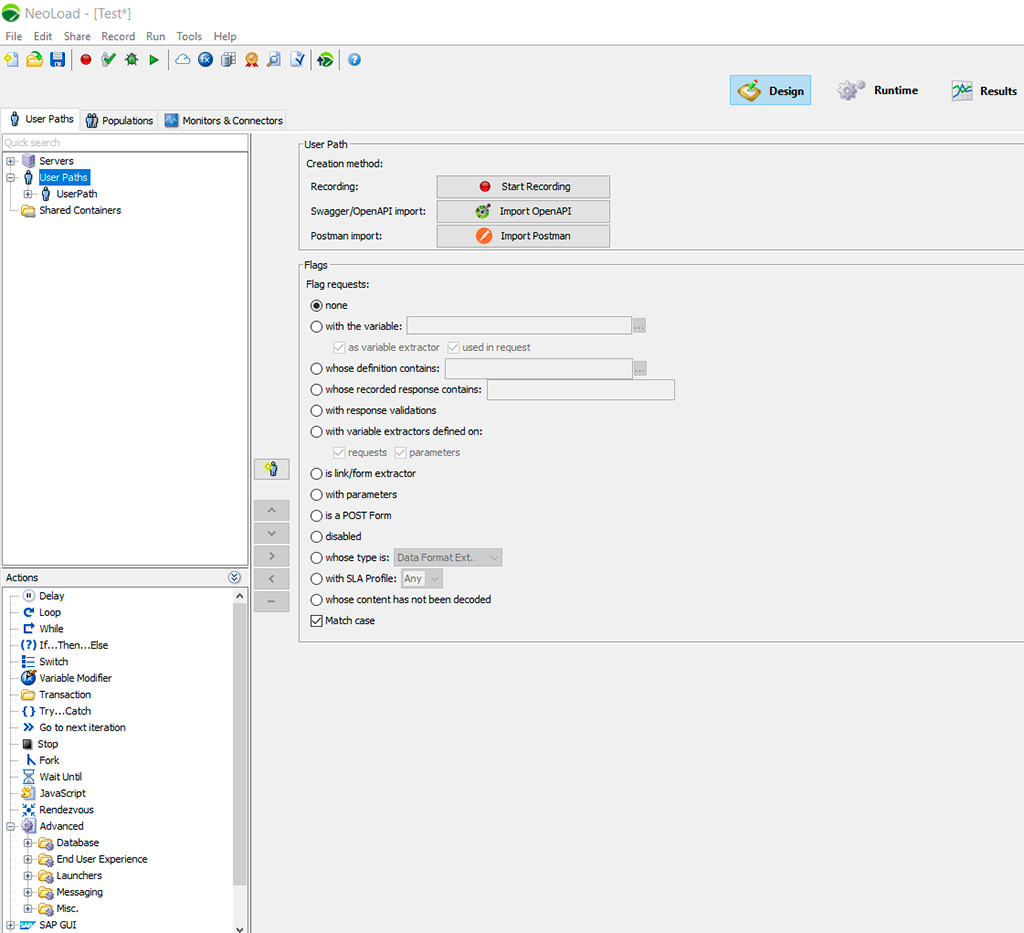The width and height of the screenshot is (1024, 933).
Task: Open the Data Format Ext. dropdown
Action: pos(448,558)
